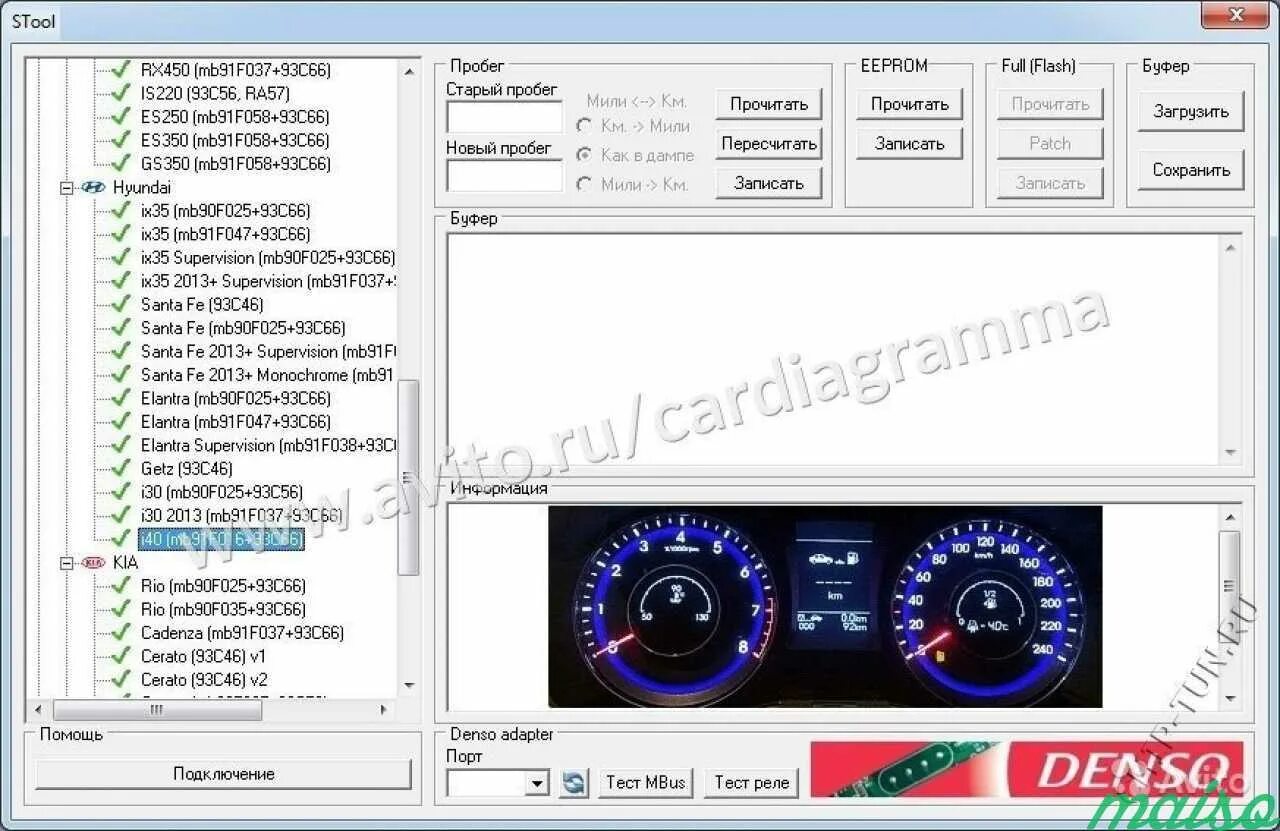Select the 'Как в дампе' radio option
Image resolution: width=1280 pixels, height=831 pixels.
click(x=584, y=155)
